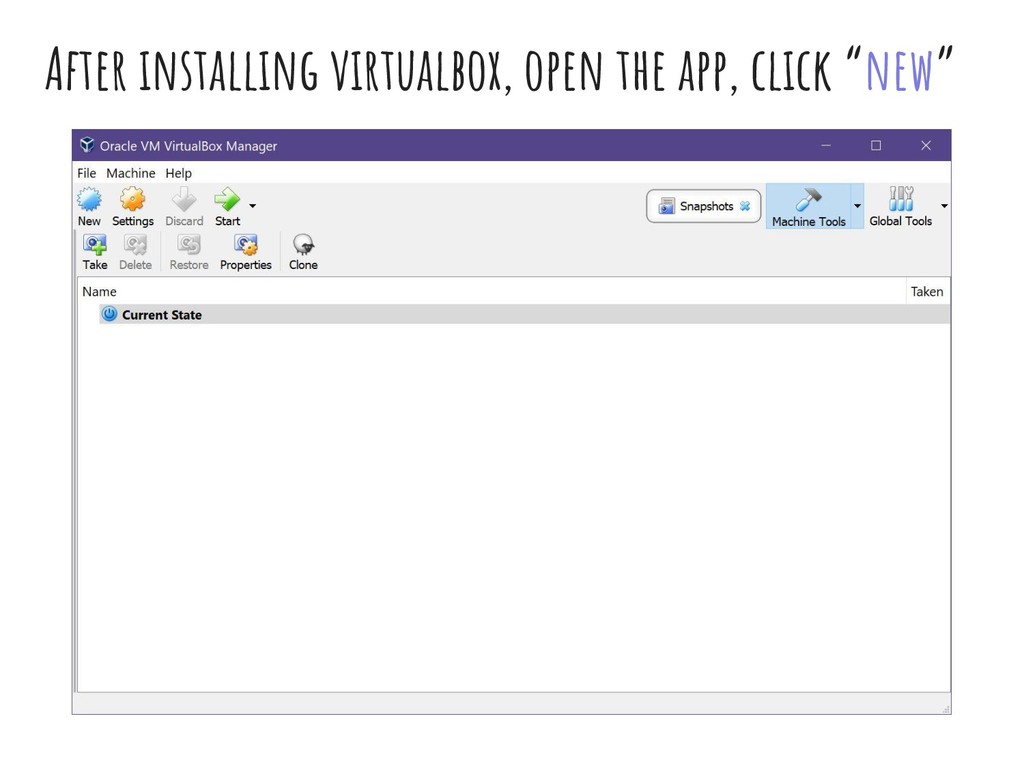Minimize the VirtualBox Manager window
The image size is (1024, 768).
(x=826, y=145)
